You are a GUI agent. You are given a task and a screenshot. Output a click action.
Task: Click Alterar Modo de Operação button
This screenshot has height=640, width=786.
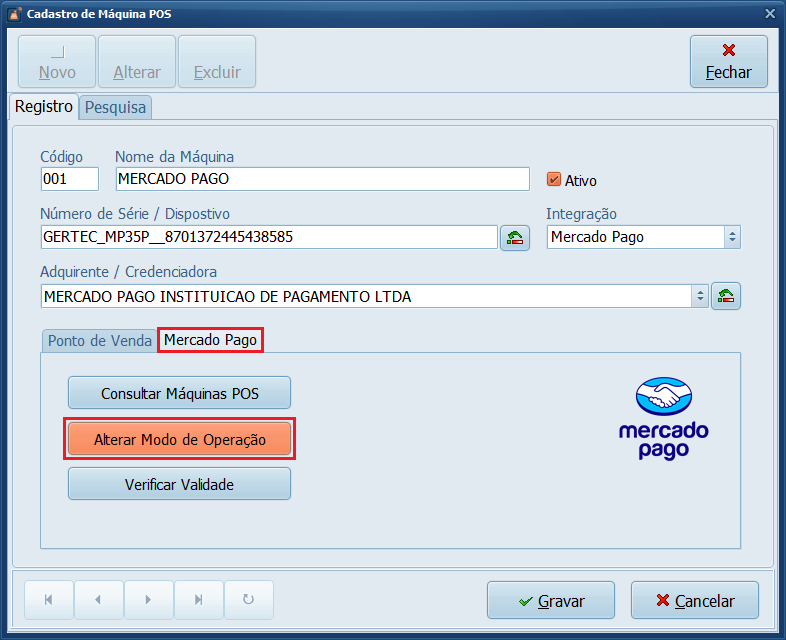[179, 439]
